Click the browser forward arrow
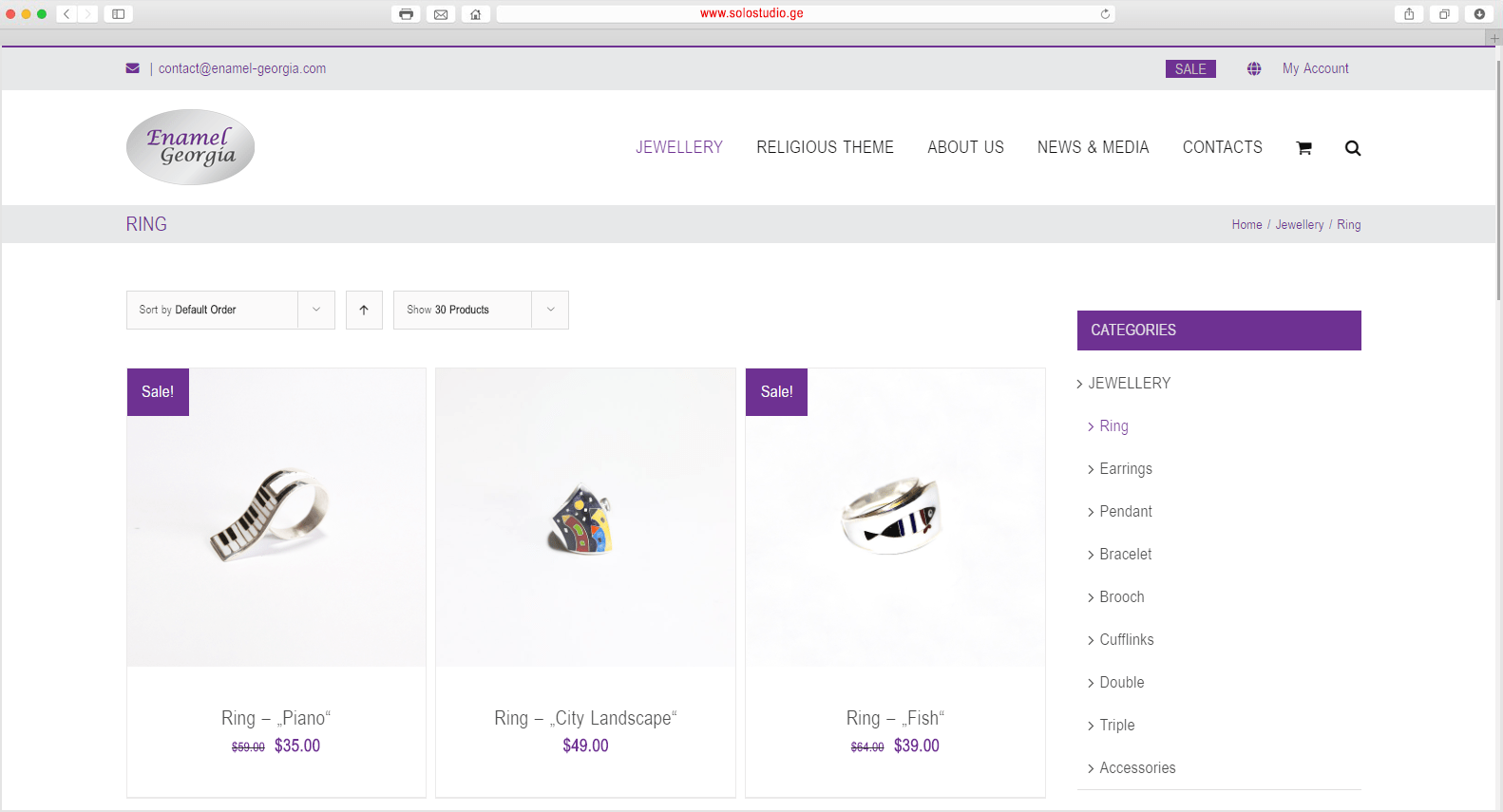The height and width of the screenshot is (812, 1503). tap(88, 14)
